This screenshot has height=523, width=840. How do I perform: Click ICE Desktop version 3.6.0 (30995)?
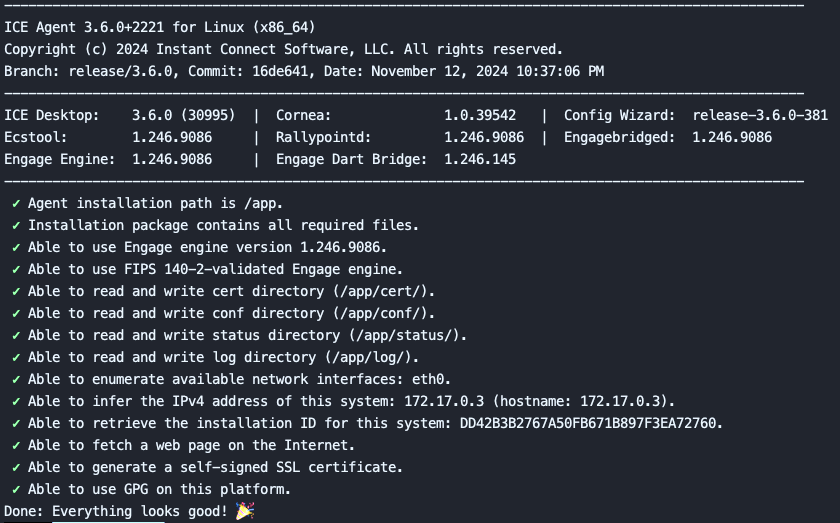(183, 115)
